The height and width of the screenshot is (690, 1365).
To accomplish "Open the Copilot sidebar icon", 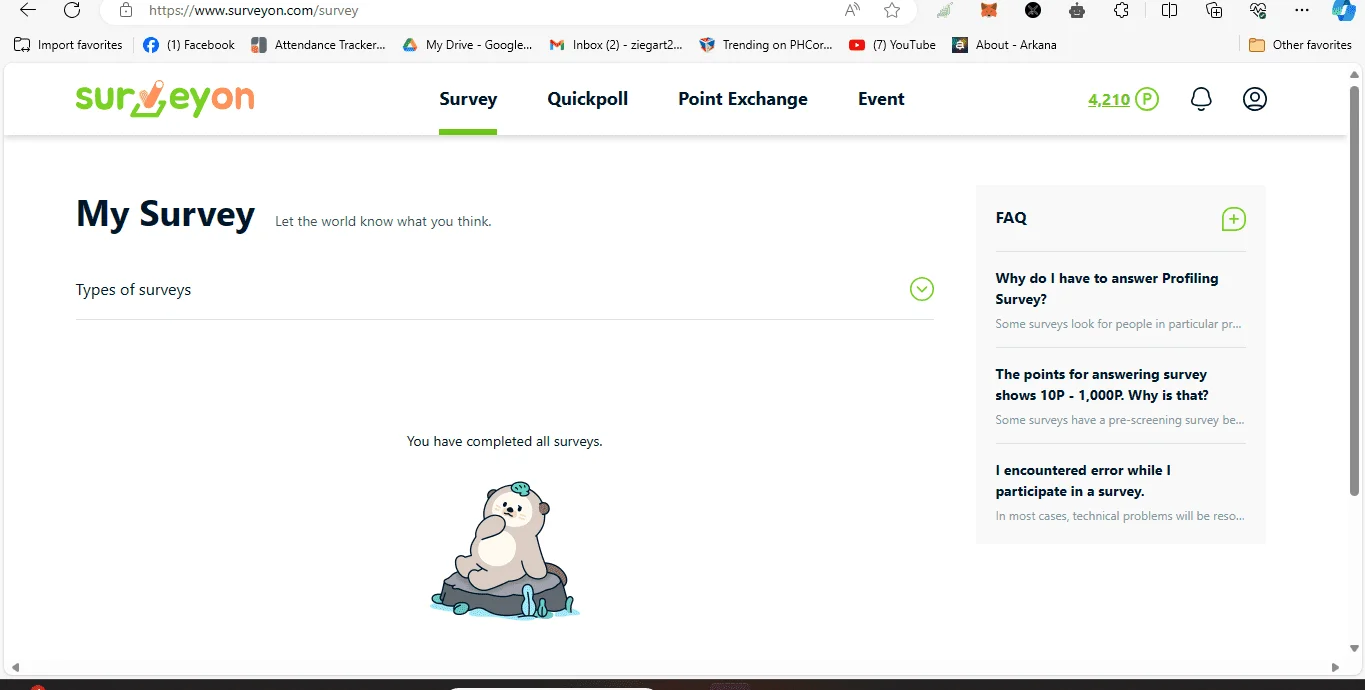I will click(x=1344, y=10).
